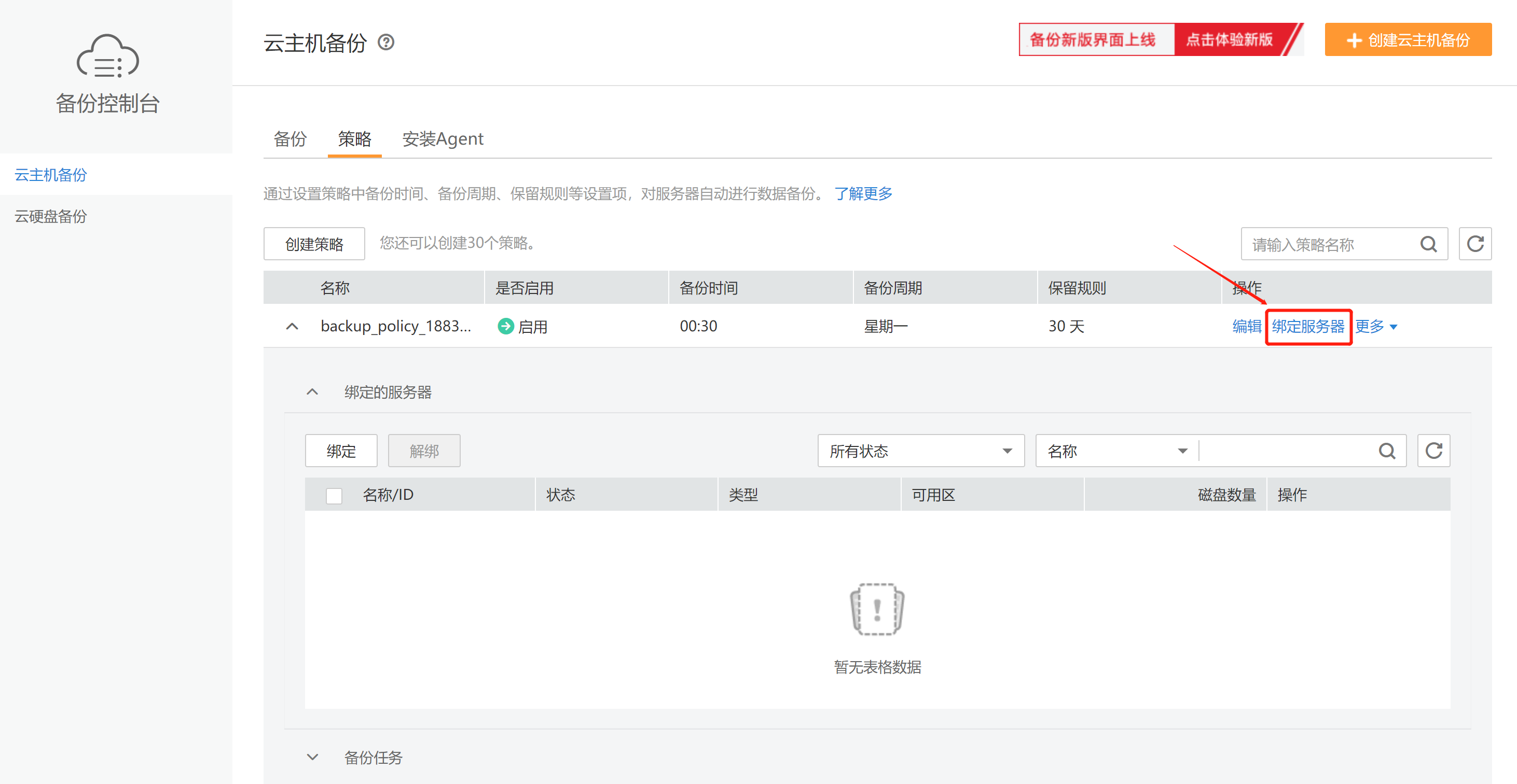
Task: Click search icon in bound servers filter
Action: [x=1387, y=452]
